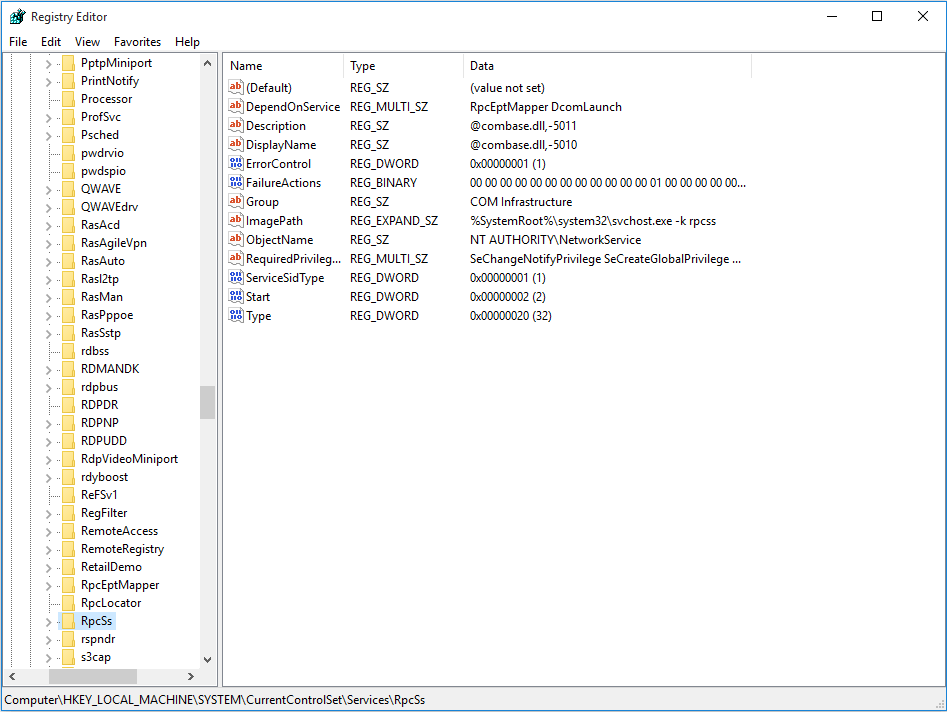Click the folder icon of PptpMiniport key
Screen dimensions: 947x712
pos(69,63)
